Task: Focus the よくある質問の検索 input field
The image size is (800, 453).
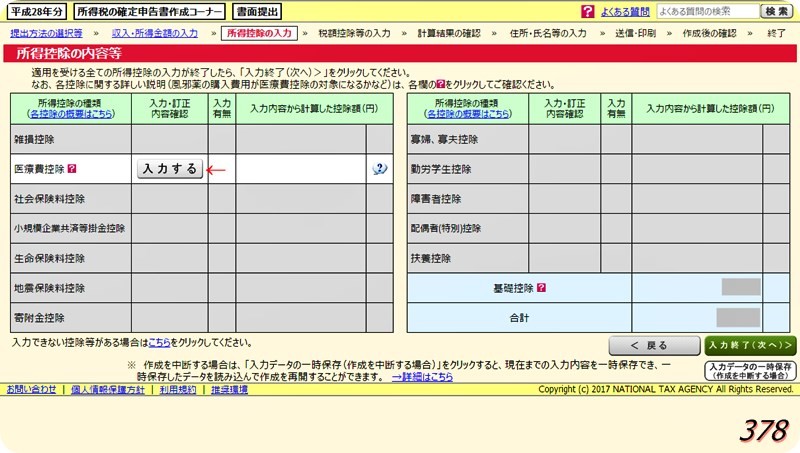Action: click(708, 11)
